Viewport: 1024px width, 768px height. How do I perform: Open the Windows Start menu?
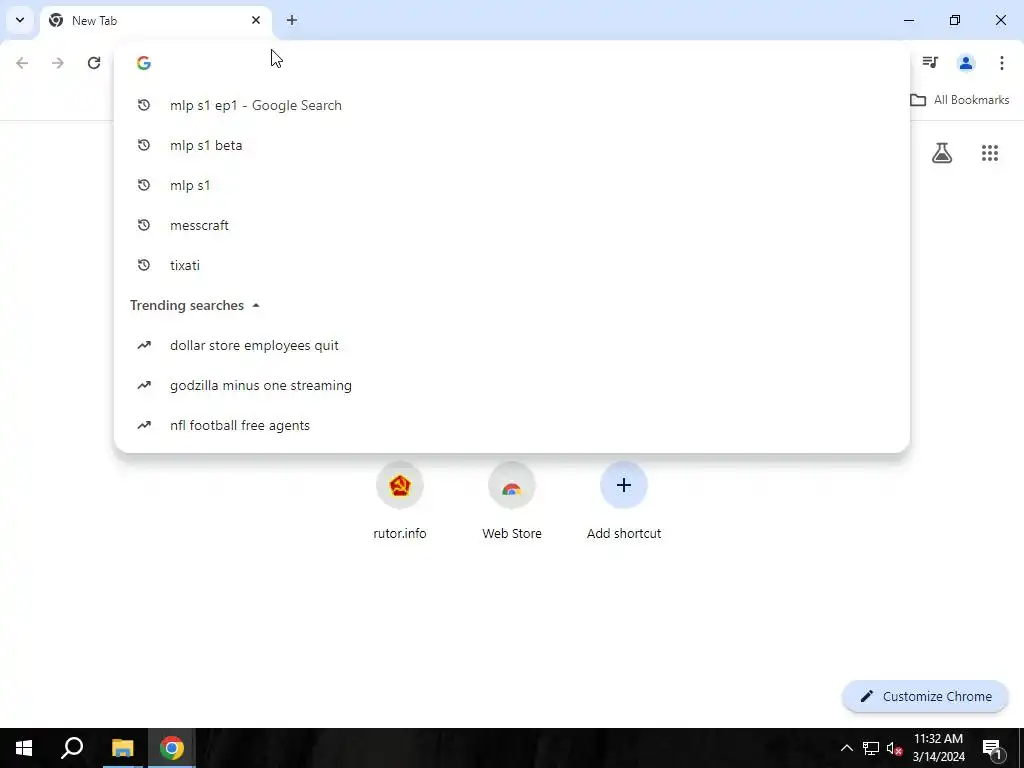coord(24,748)
